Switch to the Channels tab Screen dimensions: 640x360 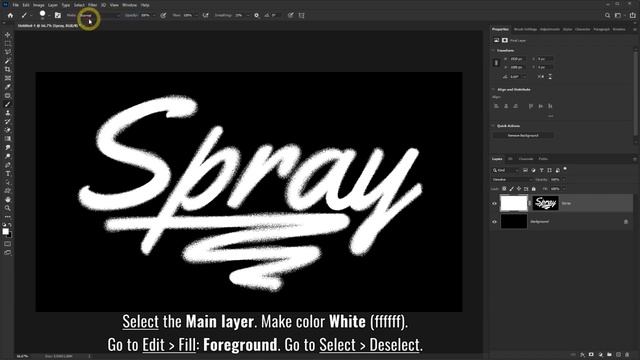[x=526, y=159]
